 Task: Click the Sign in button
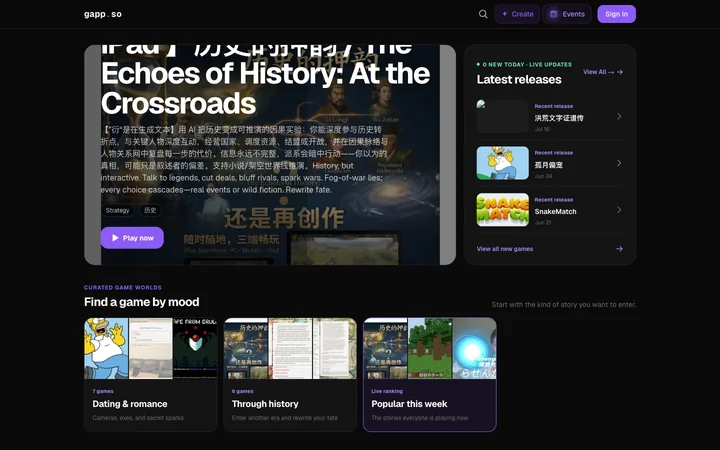[x=616, y=14]
